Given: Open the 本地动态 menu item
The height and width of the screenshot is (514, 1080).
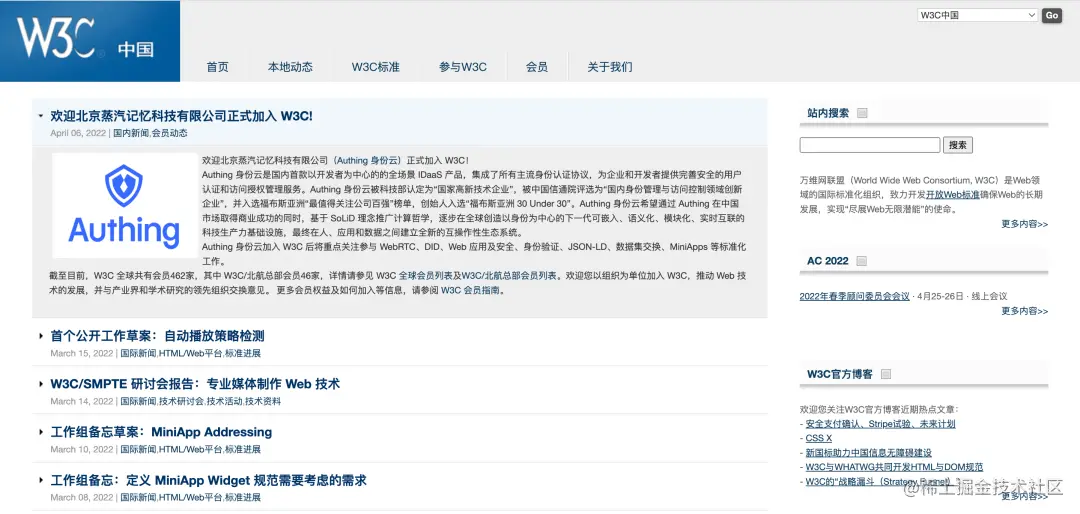Looking at the screenshot, I should point(290,67).
